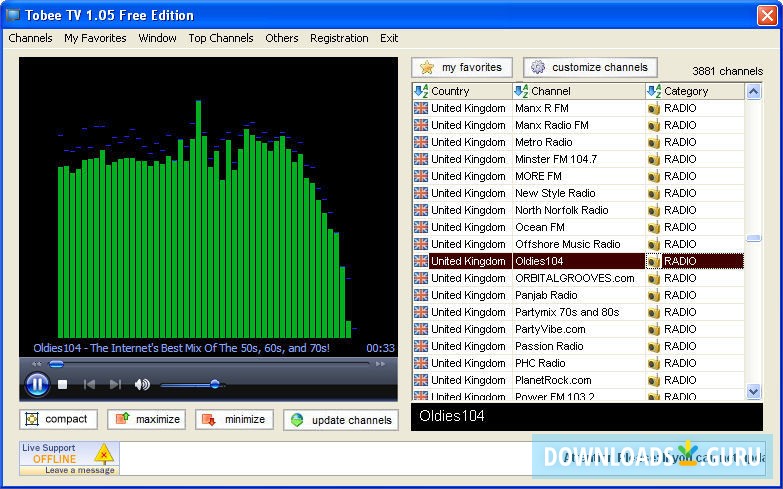Screen dimensions: 783x489
Task: Adjust the volume slider knob
Action: coord(215,384)
